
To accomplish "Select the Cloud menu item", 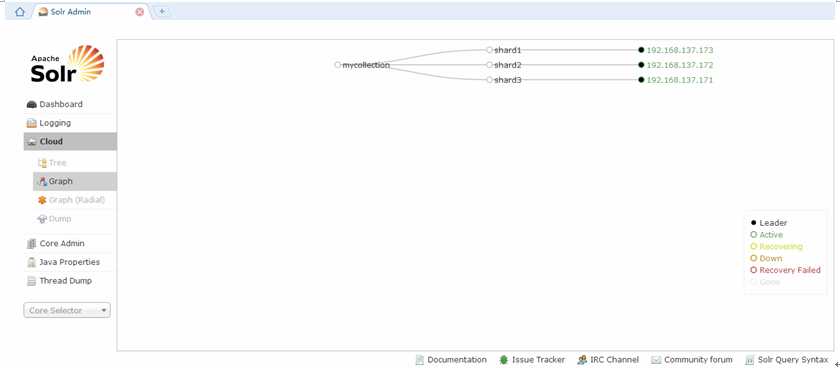I will click(70, 141).
